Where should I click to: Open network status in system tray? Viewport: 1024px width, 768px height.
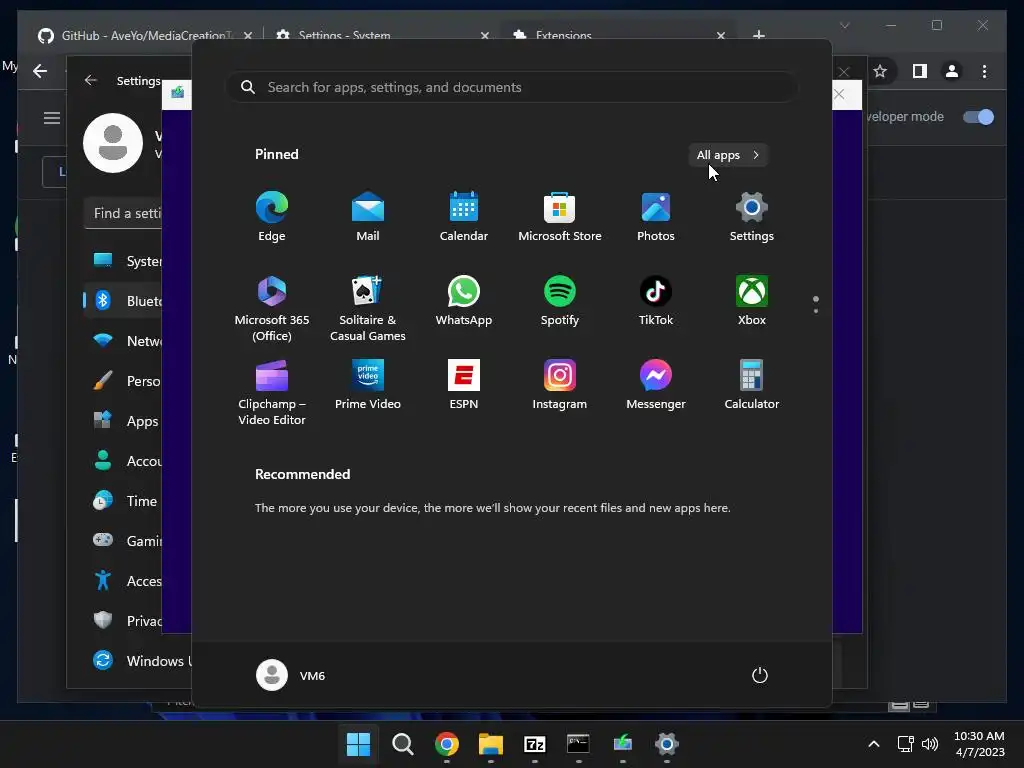click(x=905, y=744)
